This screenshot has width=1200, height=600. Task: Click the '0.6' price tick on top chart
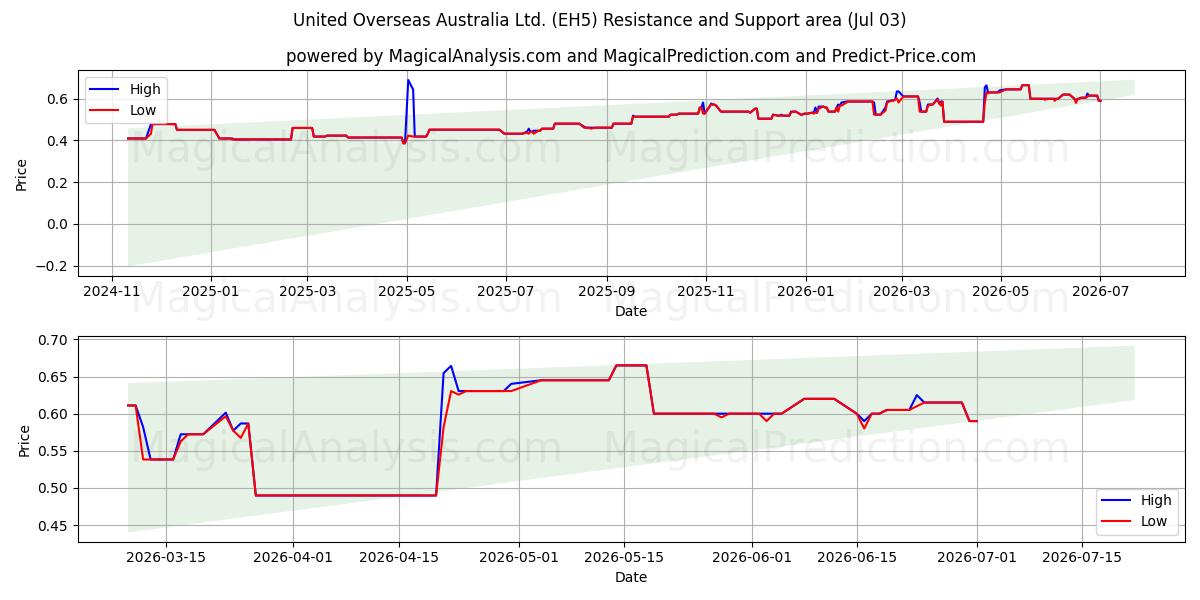pos(60,99)
